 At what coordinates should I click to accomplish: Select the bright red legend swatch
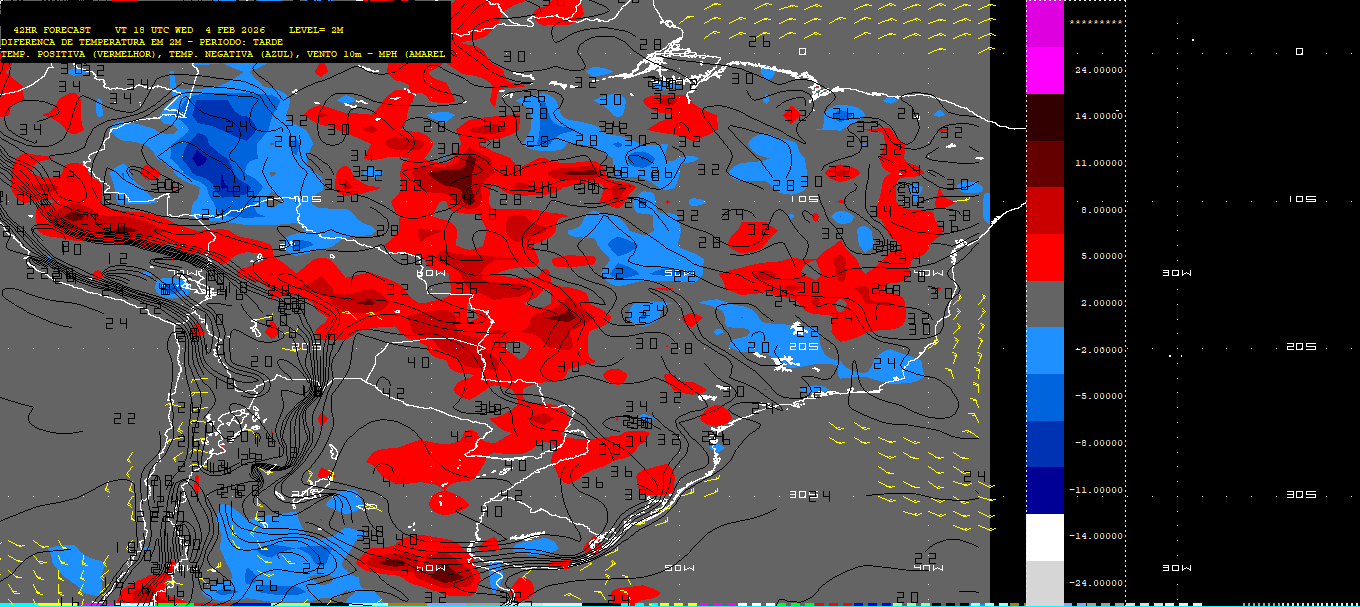click(x=1045, y=257)
